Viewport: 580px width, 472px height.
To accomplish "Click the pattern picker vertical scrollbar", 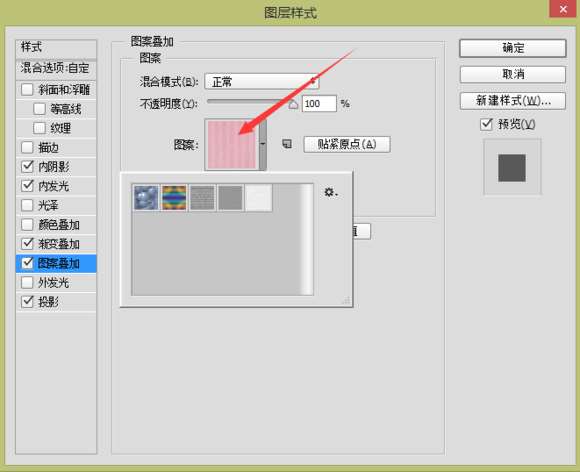I will point(307,239).
